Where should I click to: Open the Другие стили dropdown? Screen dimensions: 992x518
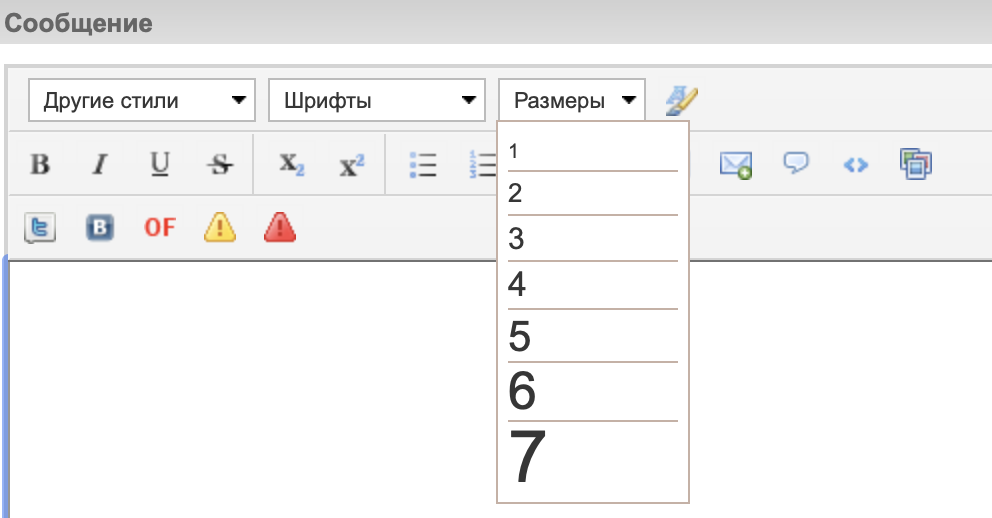click(142, 100)
